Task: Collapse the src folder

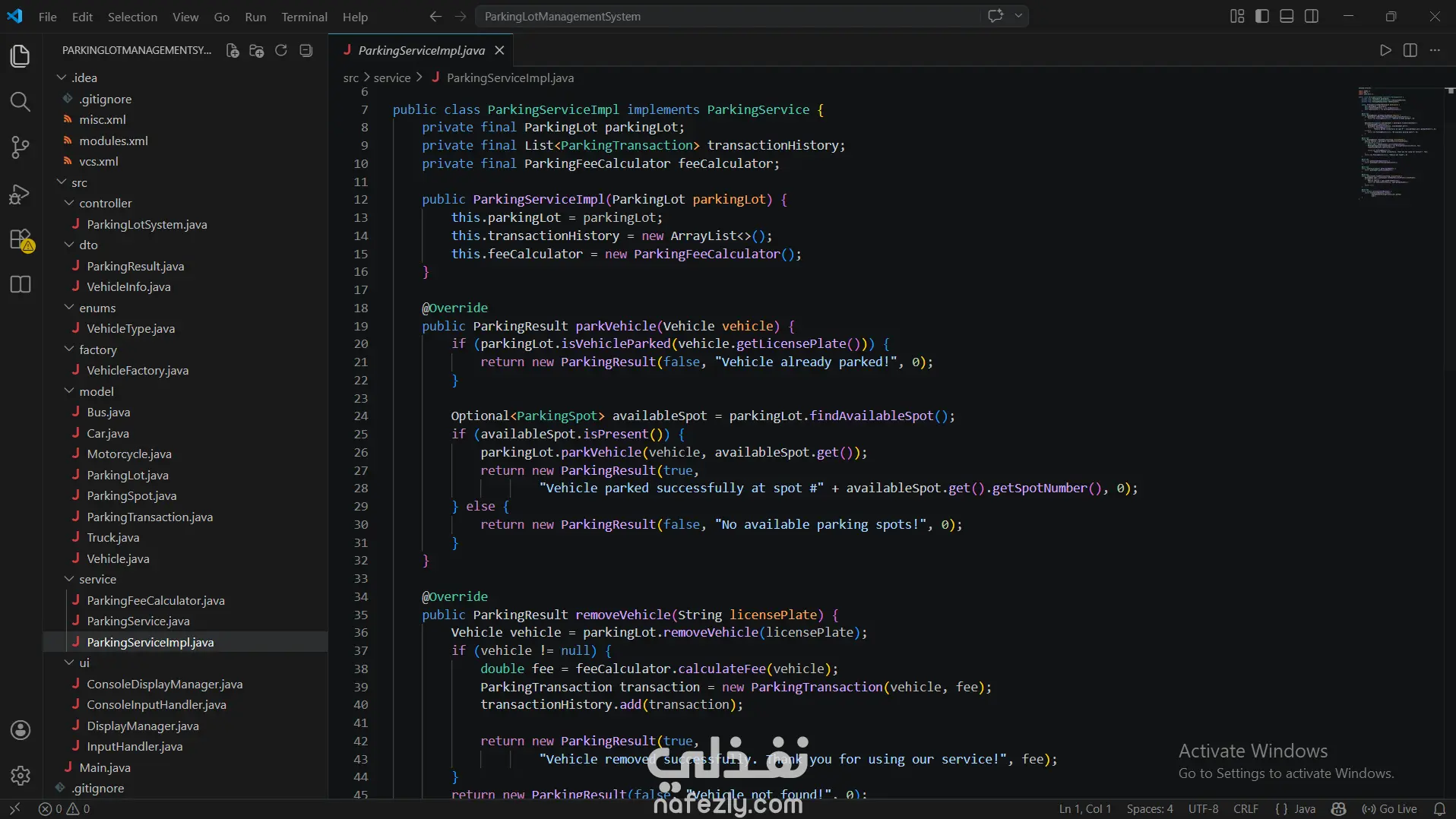Action: tap(185, 182)
